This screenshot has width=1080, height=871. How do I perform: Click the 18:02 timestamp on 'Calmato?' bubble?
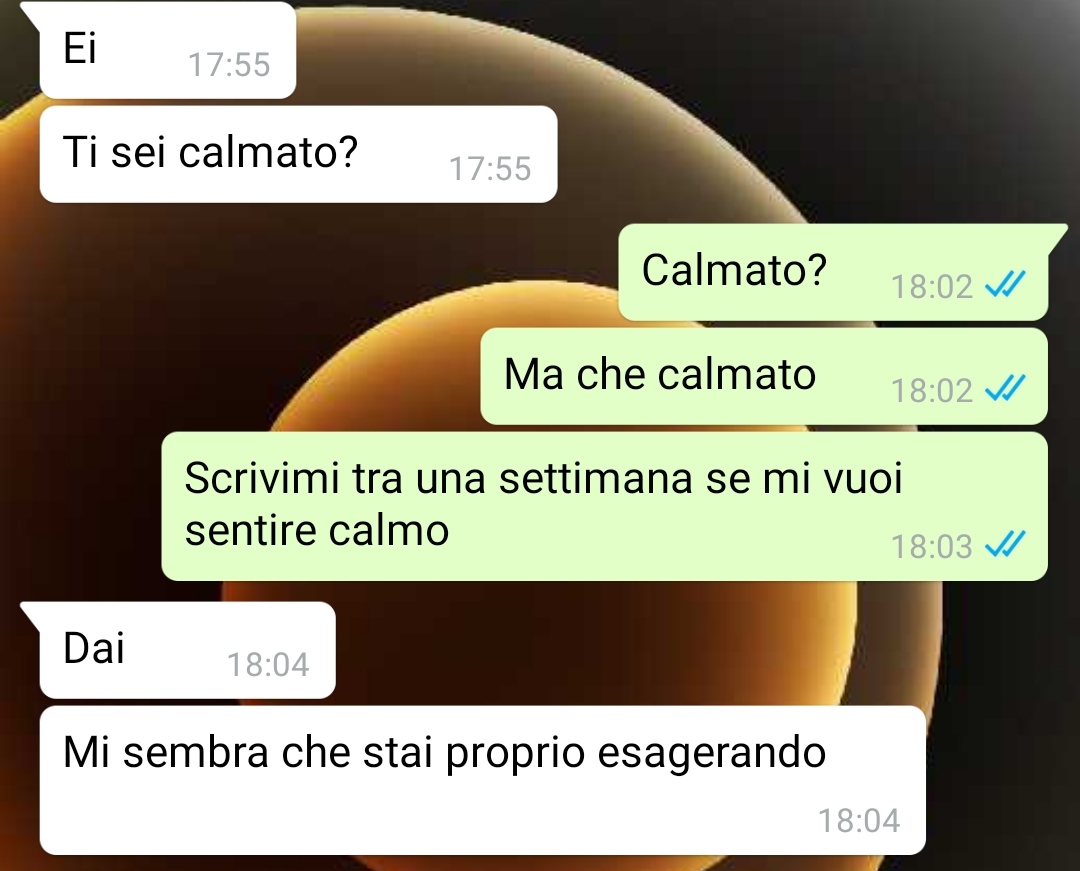932,286
